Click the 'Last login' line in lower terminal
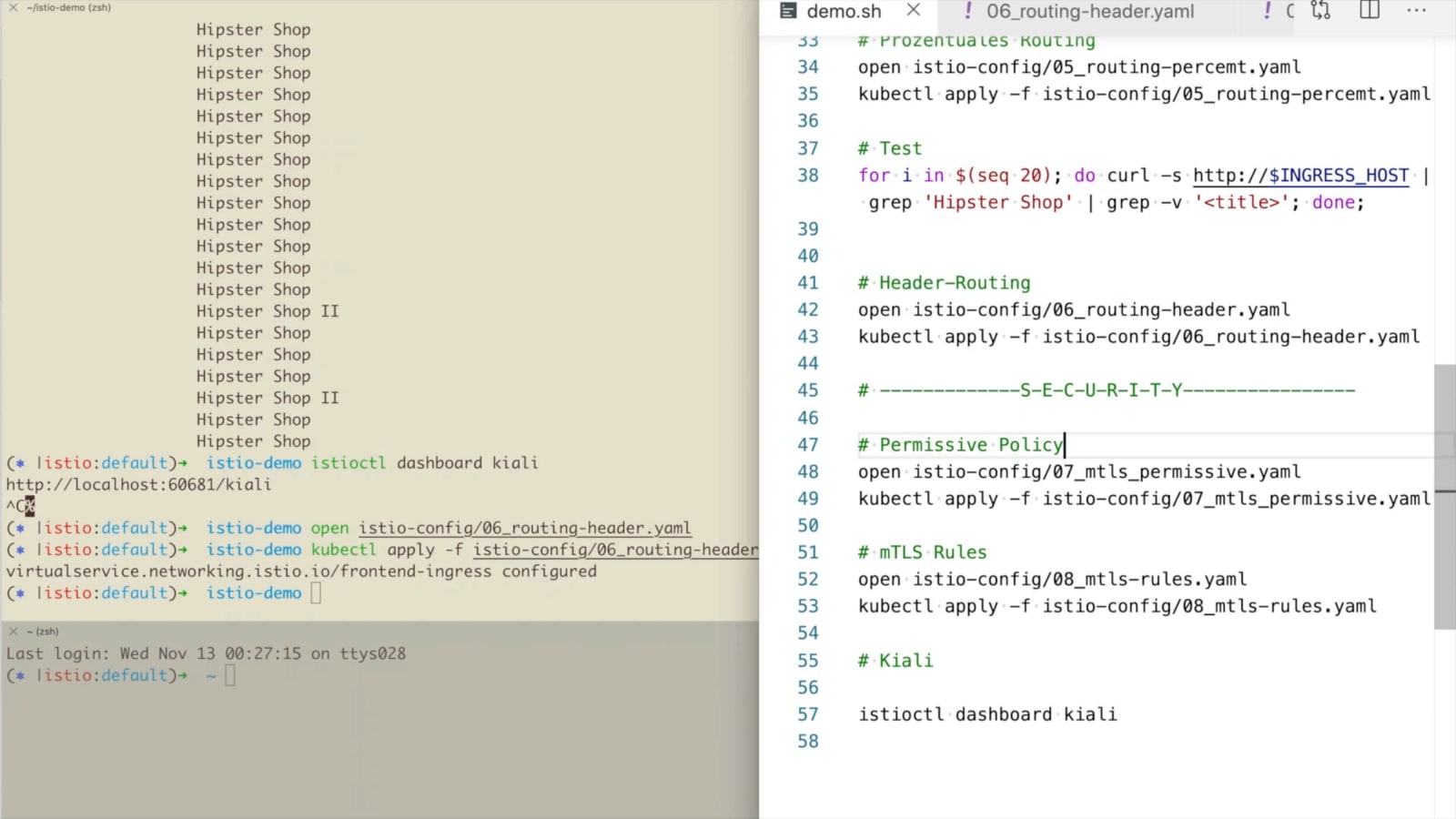The width and height of the screenshot is (1456, 819). (206, 653)
